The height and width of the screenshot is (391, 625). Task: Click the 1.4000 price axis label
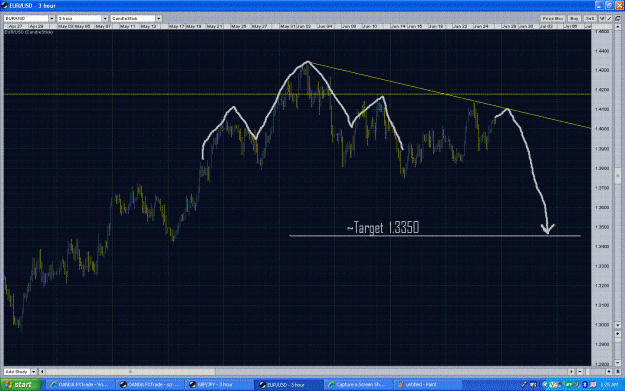[x=602, y=129]
